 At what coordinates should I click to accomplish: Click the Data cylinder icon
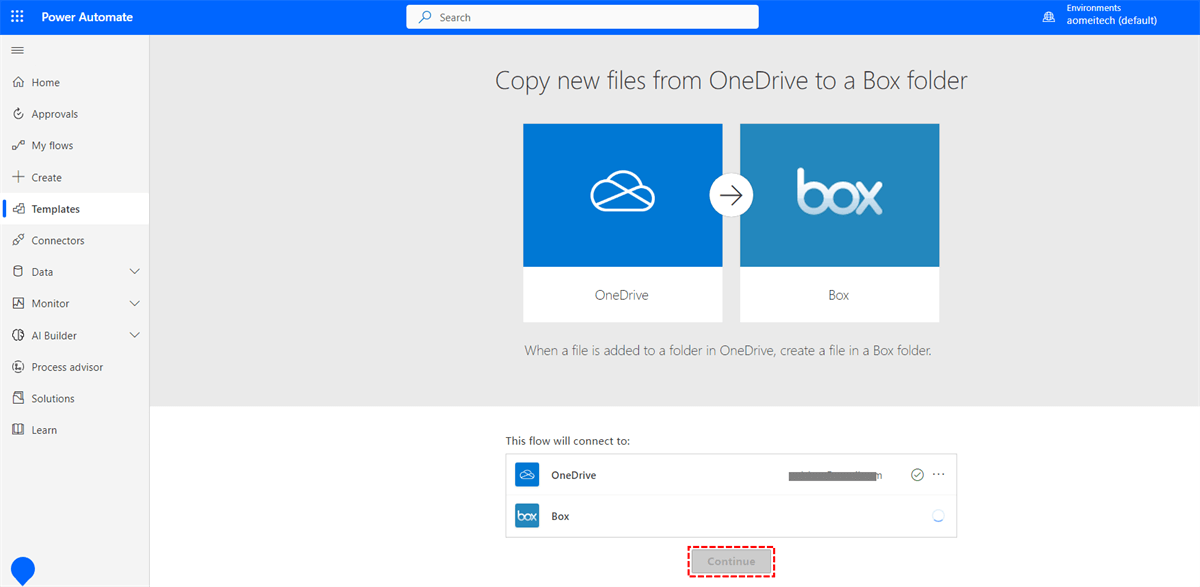(x=18, y=272)
